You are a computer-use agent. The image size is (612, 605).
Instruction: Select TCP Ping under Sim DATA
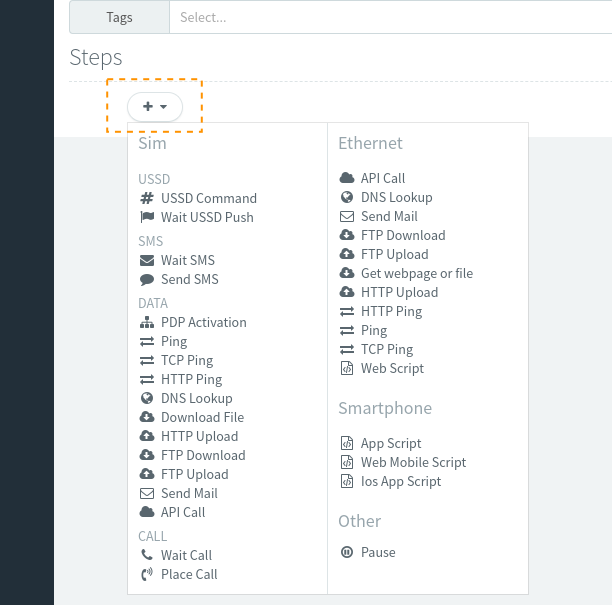[187, 360]
